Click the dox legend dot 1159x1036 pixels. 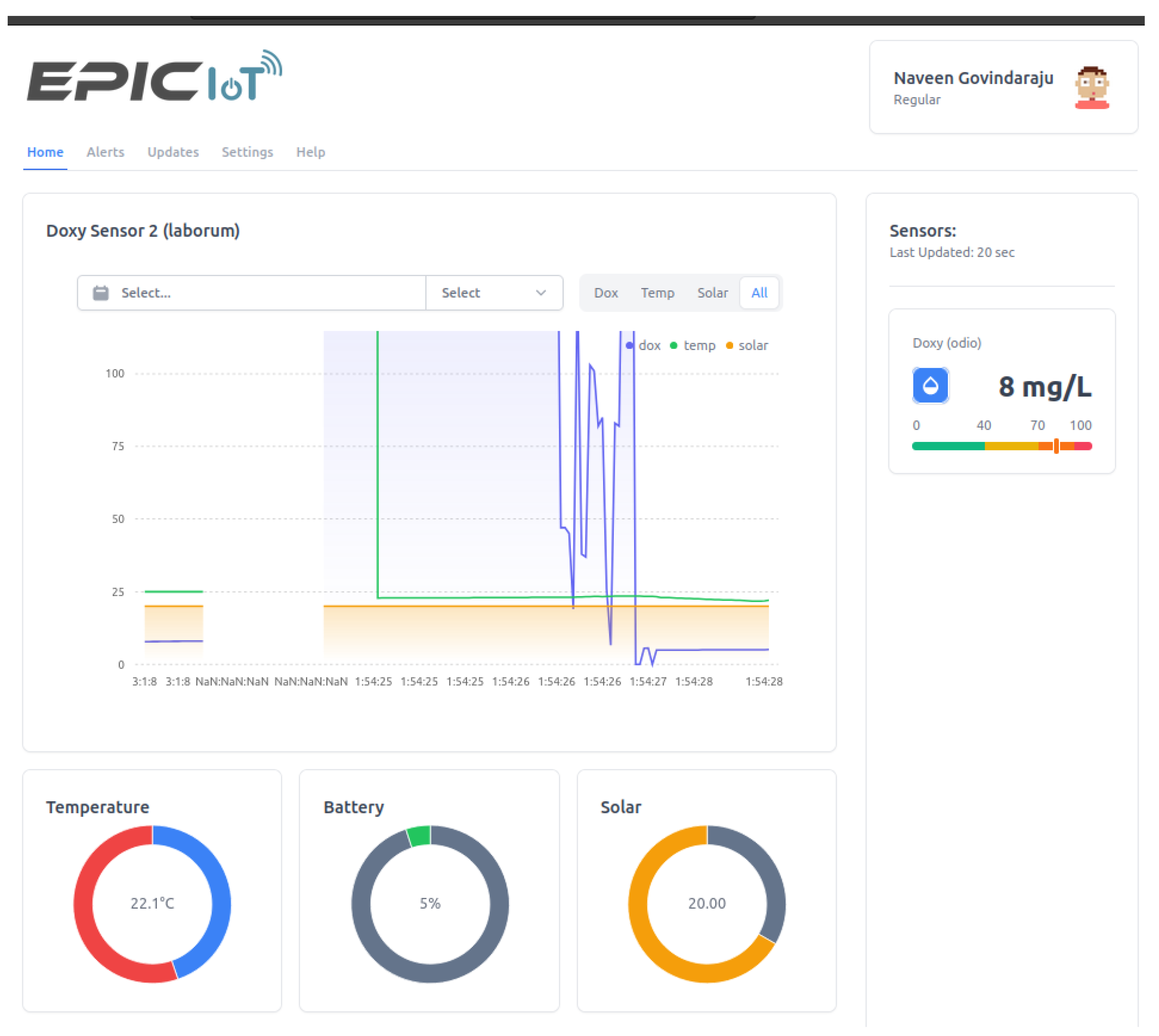629,346
